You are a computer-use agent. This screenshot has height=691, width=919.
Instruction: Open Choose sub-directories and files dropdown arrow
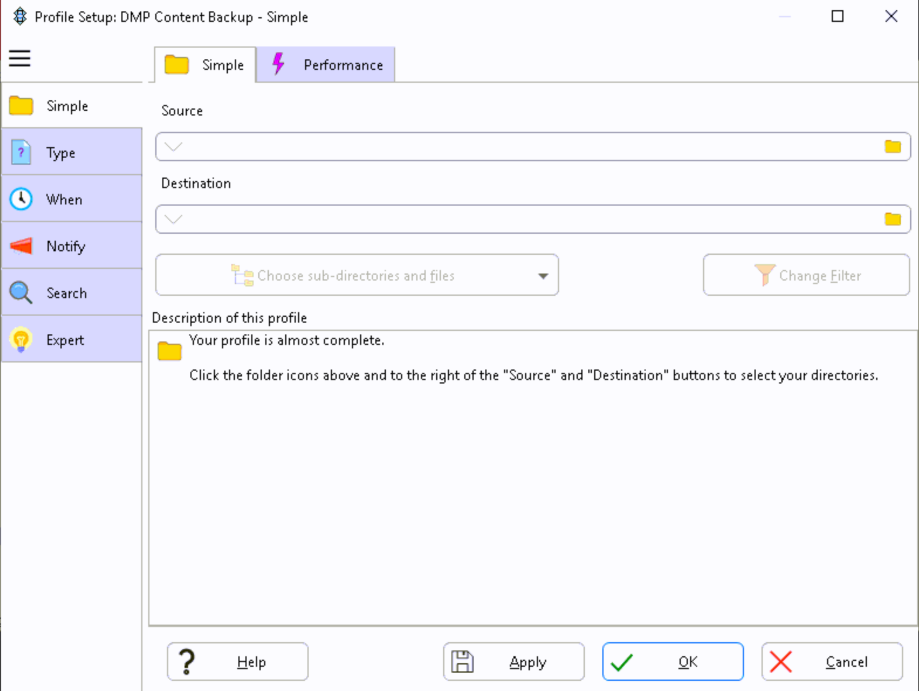point(543,276)
